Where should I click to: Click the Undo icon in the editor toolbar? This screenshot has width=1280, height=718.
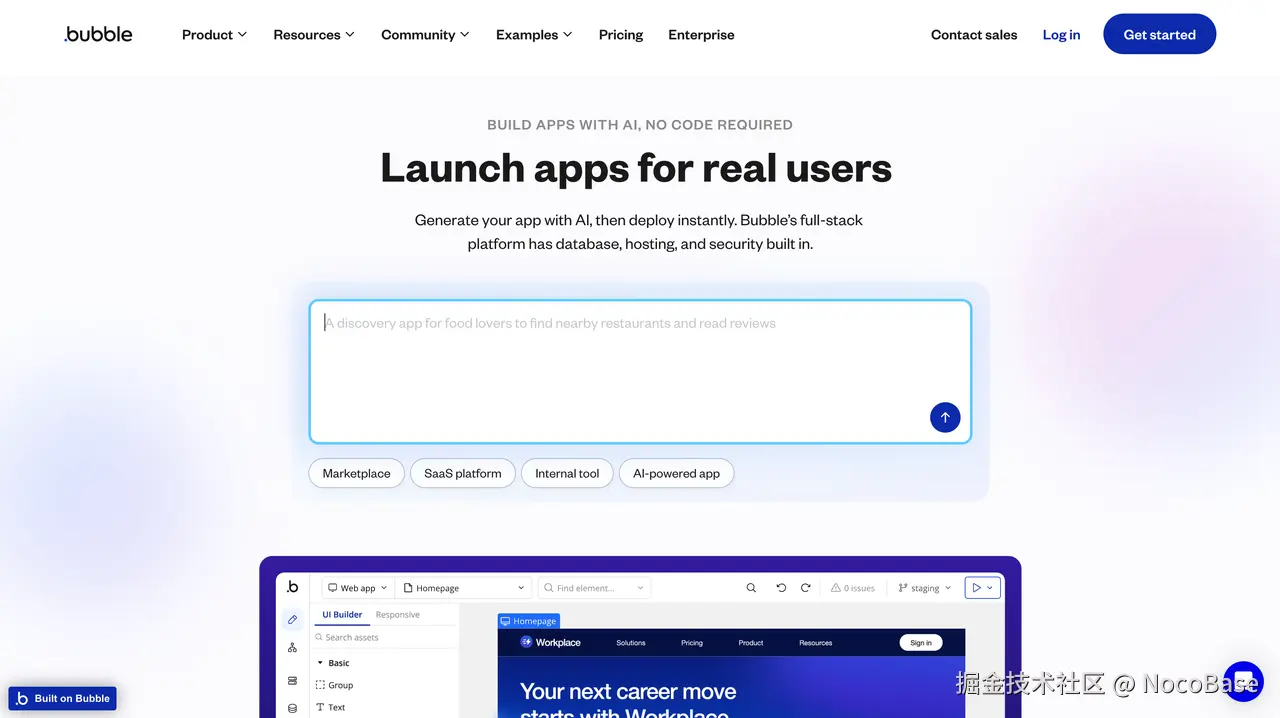(x=781, y=588)
